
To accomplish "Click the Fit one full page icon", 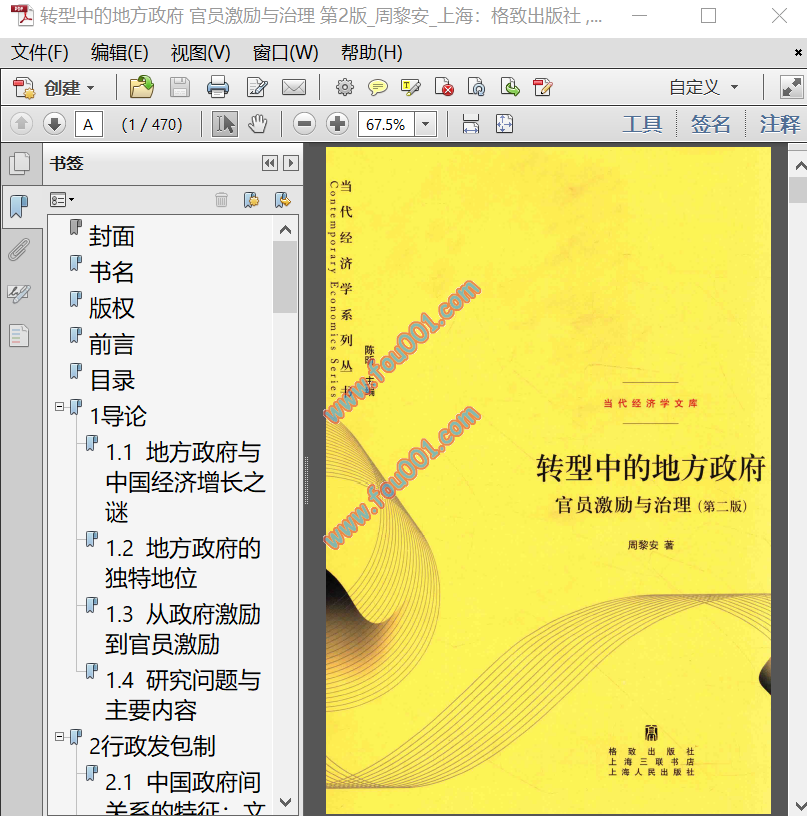I will (x=504, y=124).
